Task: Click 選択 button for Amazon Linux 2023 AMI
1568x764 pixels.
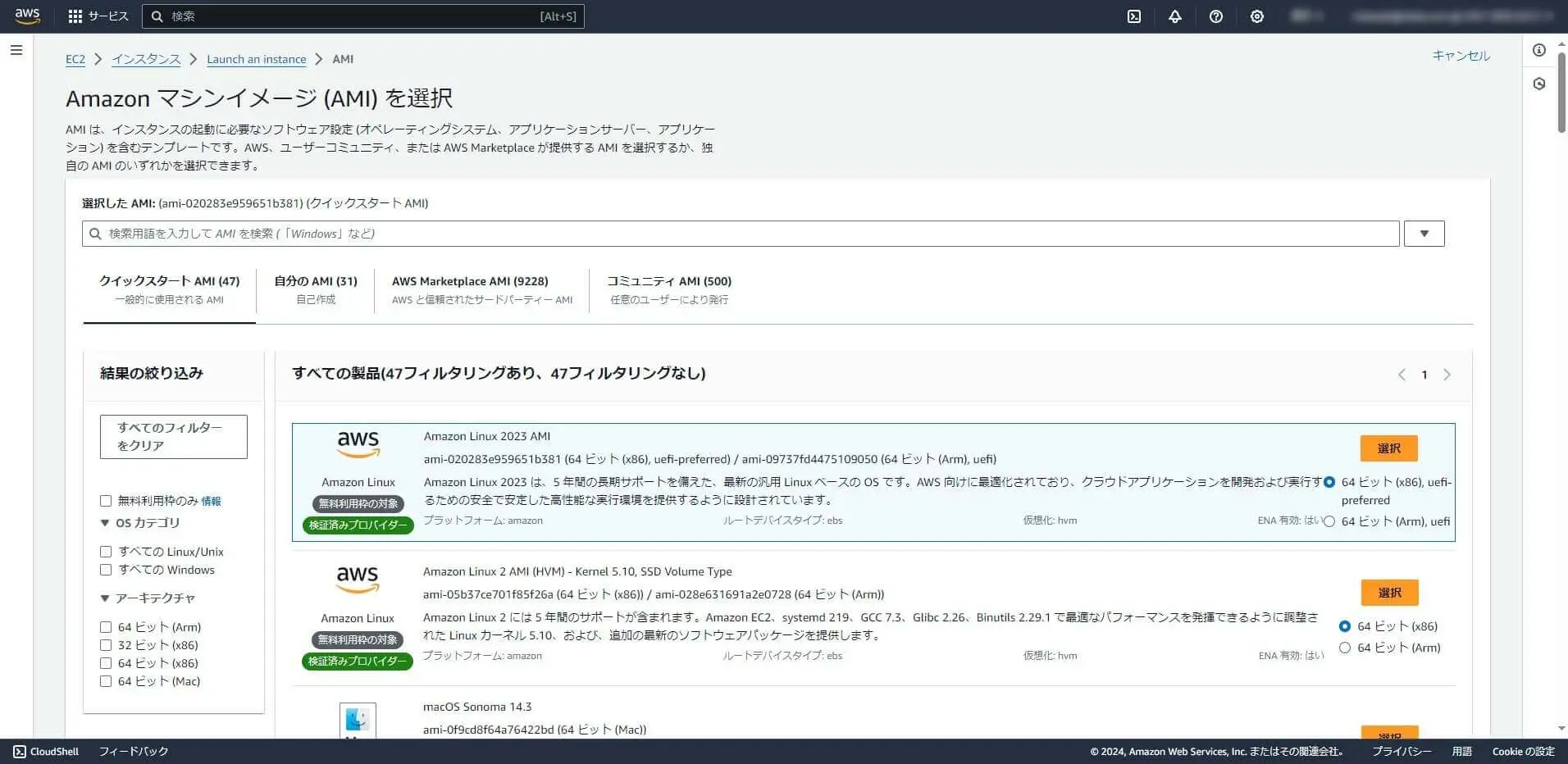Action: [x=1389, y=448]
